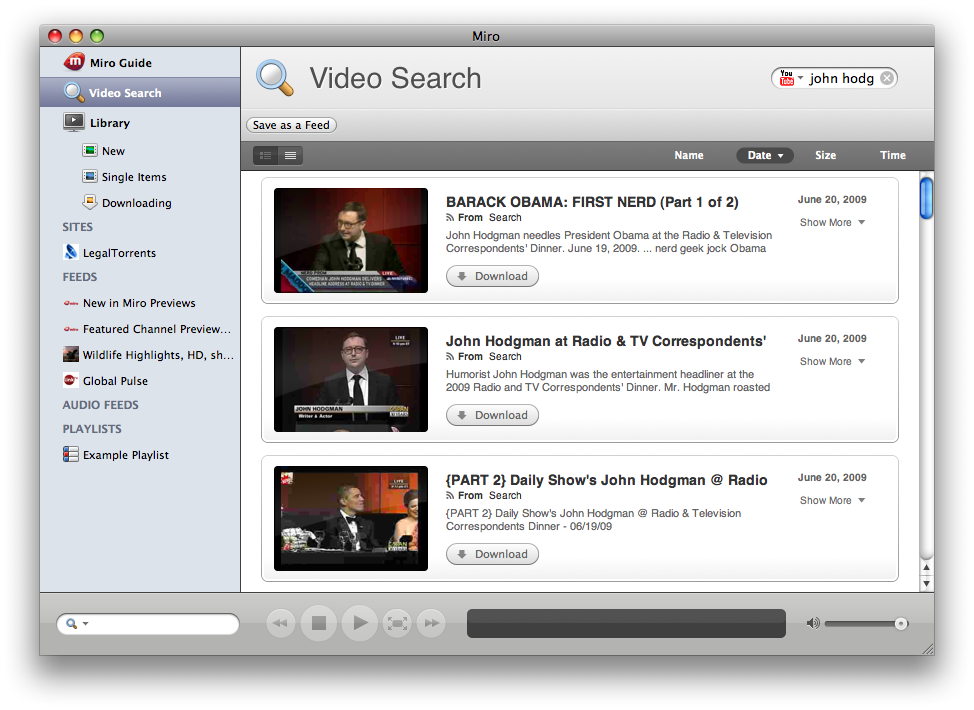The height and width of the screenshot is (710, 974).
Task: Click the scrollbar down arrow
Action: point(926,583)
